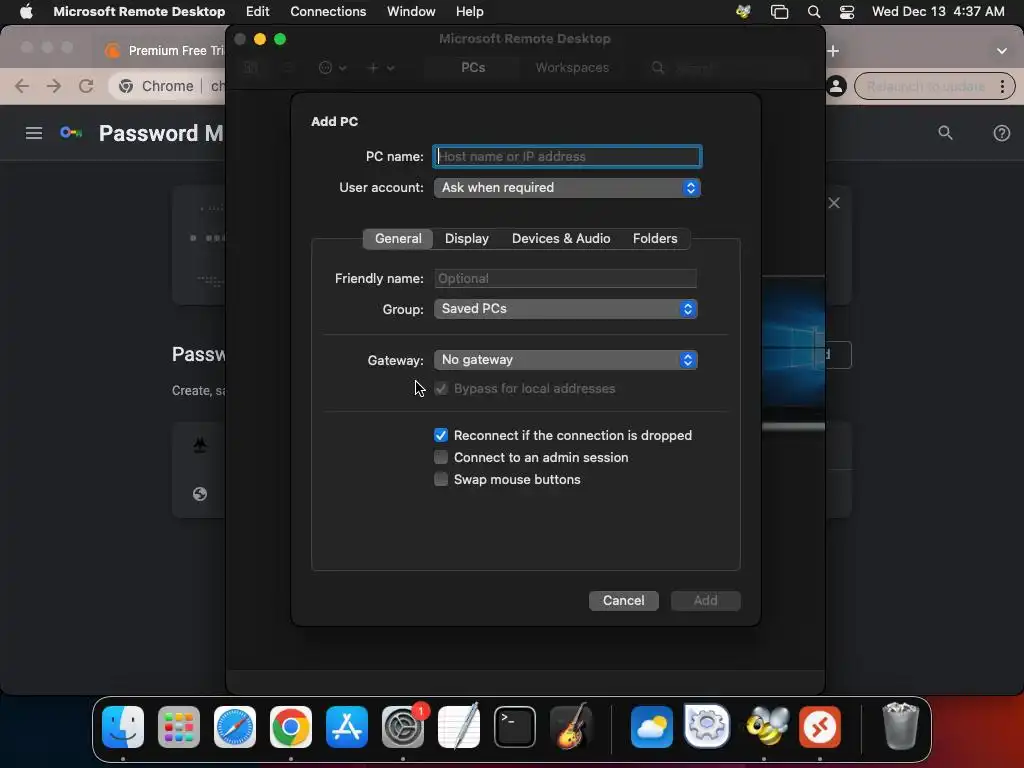Click Relaunch to update in Chrome
Viewport: 1024px width, 768px height.
tap(925, 86)
